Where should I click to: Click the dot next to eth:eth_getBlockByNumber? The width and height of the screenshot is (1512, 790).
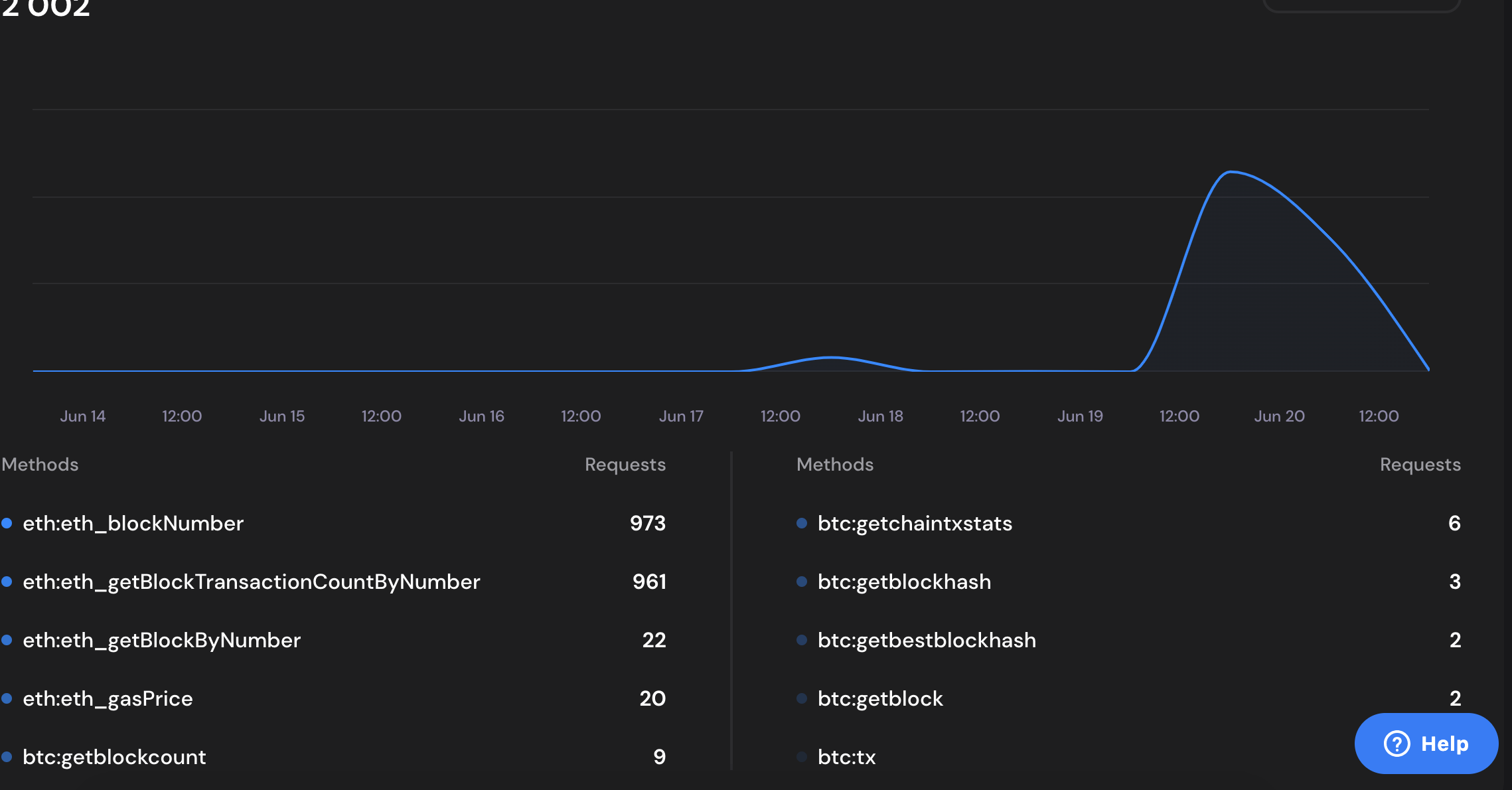click(x=7, y=641)
